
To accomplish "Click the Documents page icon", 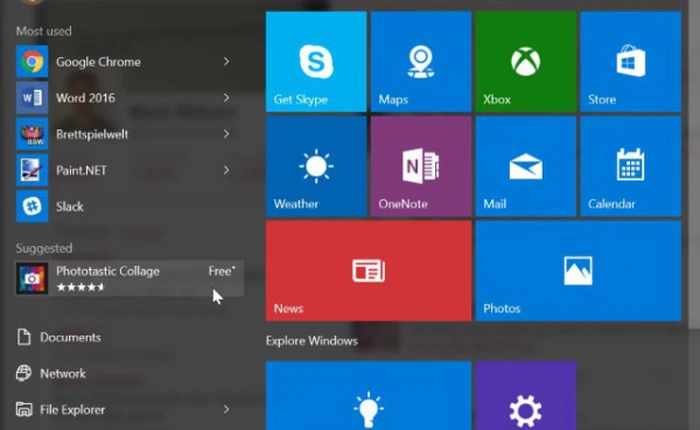I will point(24,337).
